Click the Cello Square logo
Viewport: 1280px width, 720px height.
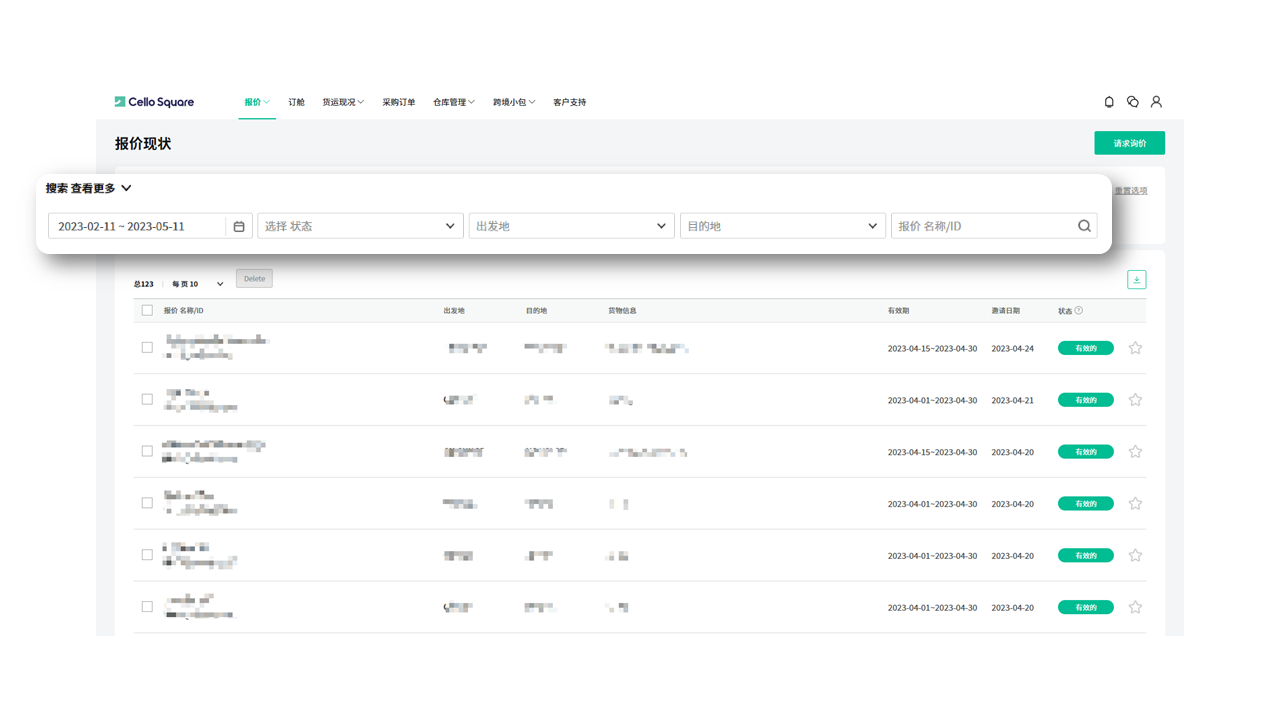[154, 102]
